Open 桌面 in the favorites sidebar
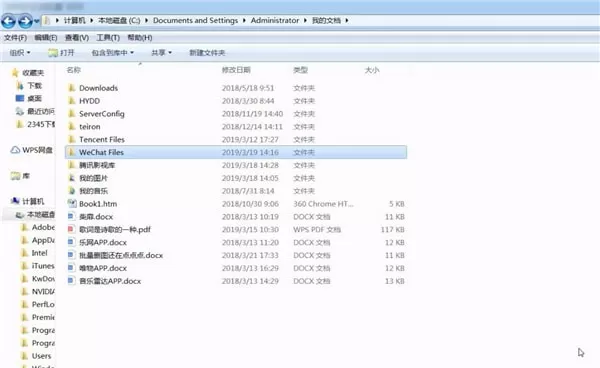The width and height of the screenshot is (600, 368). tap(34, 99)
